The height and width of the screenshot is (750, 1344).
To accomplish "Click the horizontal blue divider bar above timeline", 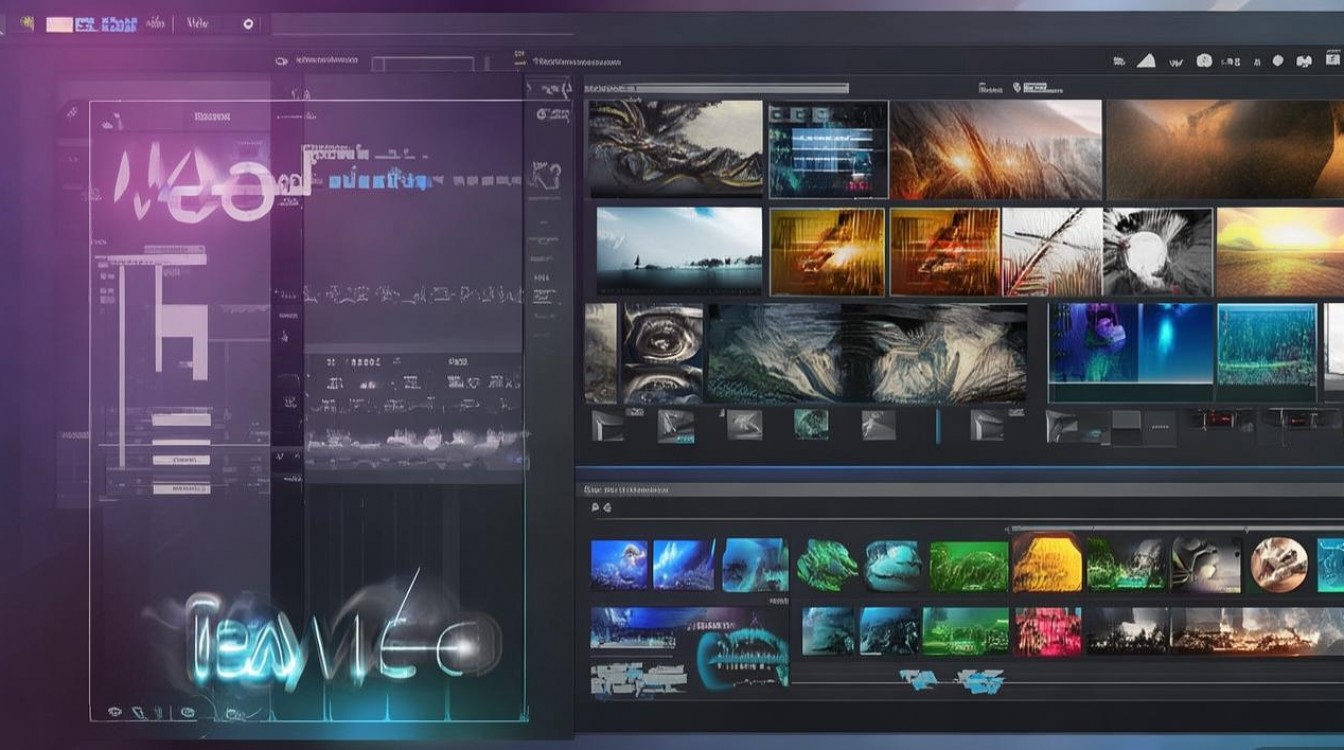I will pos(960,467).
